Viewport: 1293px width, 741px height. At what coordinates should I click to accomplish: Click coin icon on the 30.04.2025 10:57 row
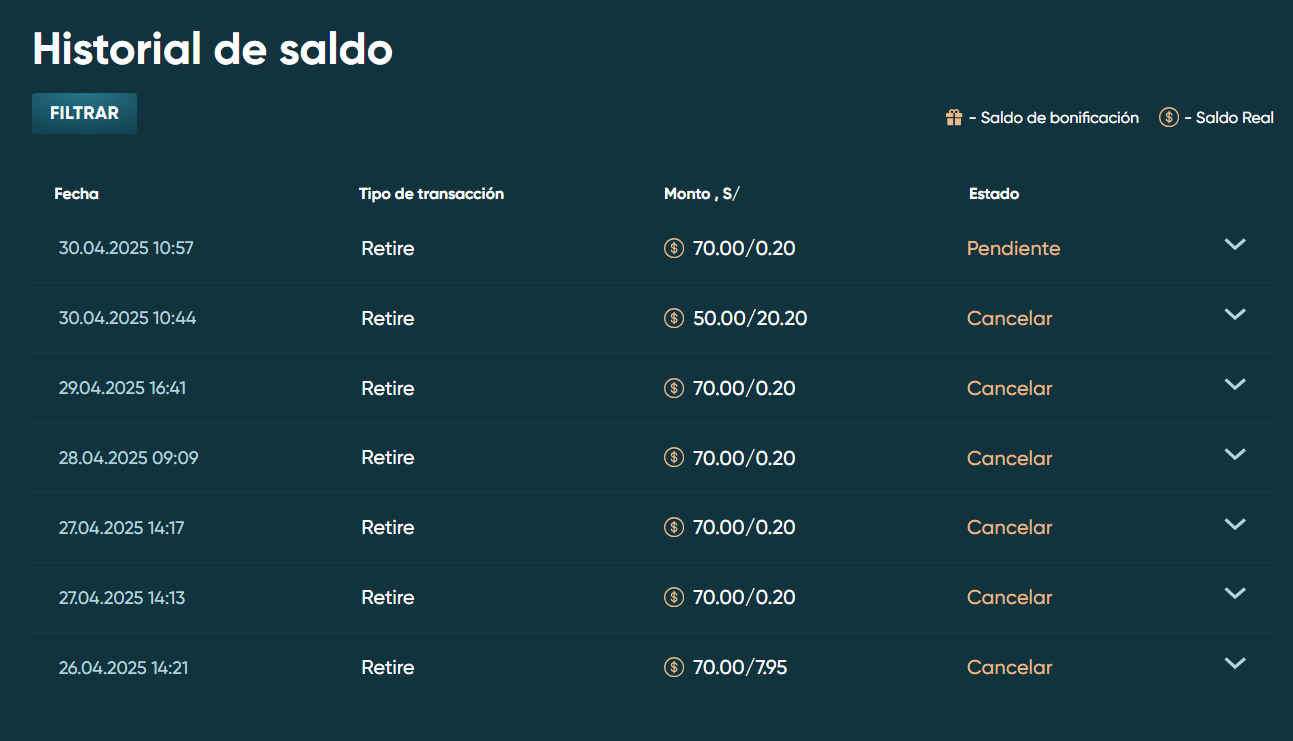(x=674, y=248)
